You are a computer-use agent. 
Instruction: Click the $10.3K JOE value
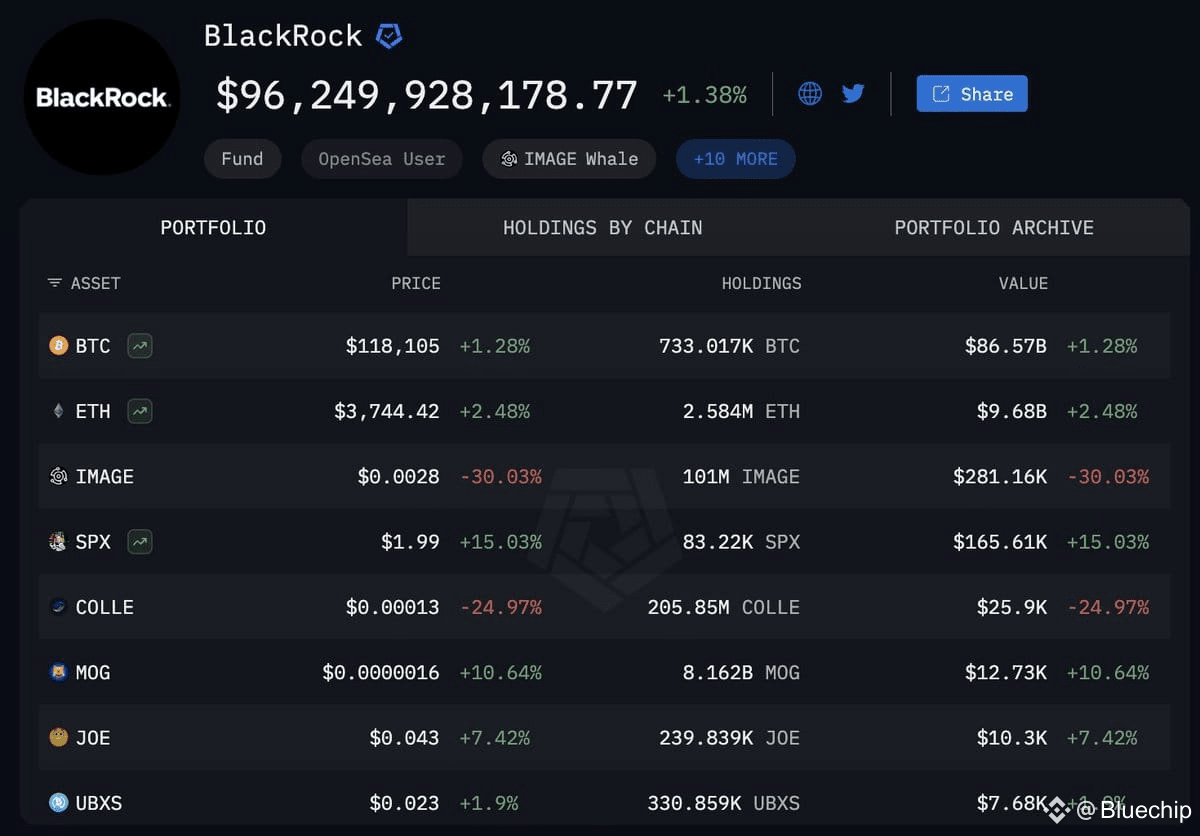[x=1012, y=738]
